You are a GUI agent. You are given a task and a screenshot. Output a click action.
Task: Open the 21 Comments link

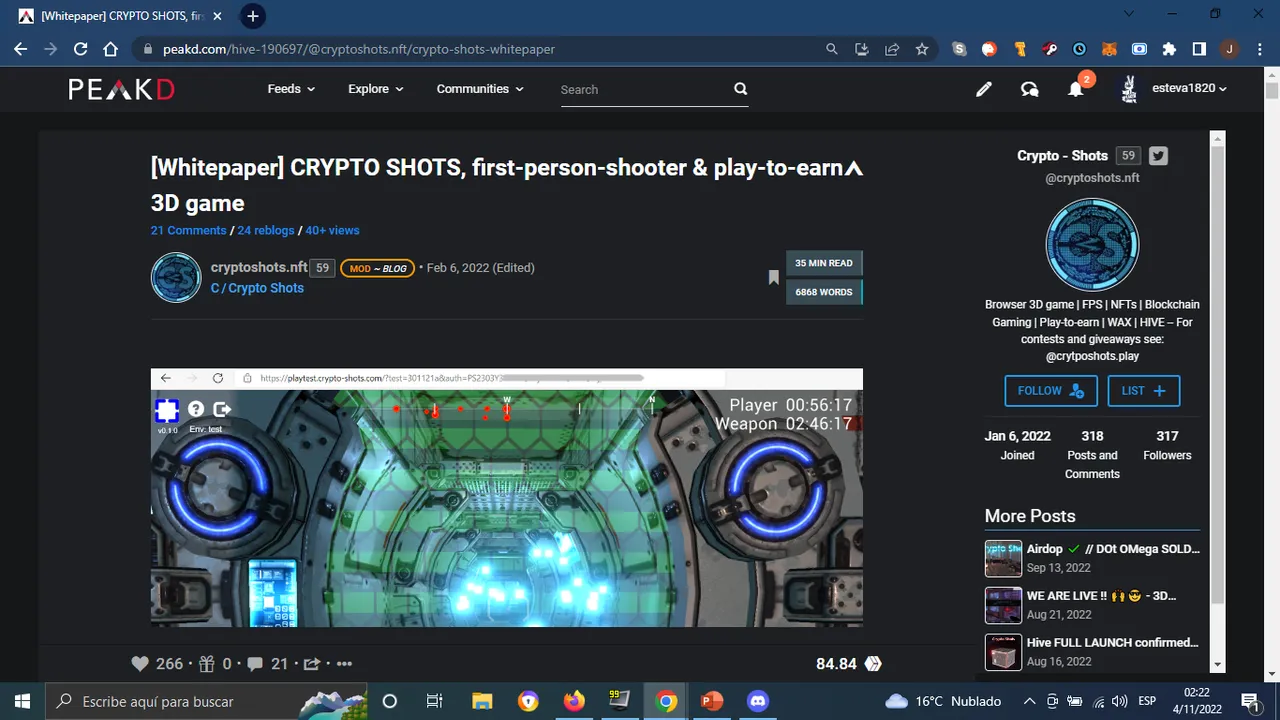(188, 230)
